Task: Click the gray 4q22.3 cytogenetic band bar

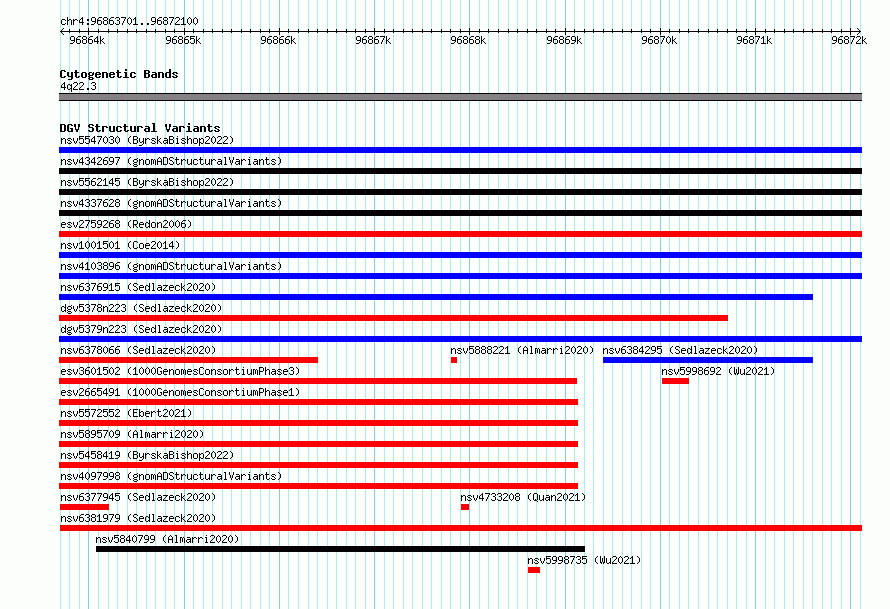Action: pos(460,97)
